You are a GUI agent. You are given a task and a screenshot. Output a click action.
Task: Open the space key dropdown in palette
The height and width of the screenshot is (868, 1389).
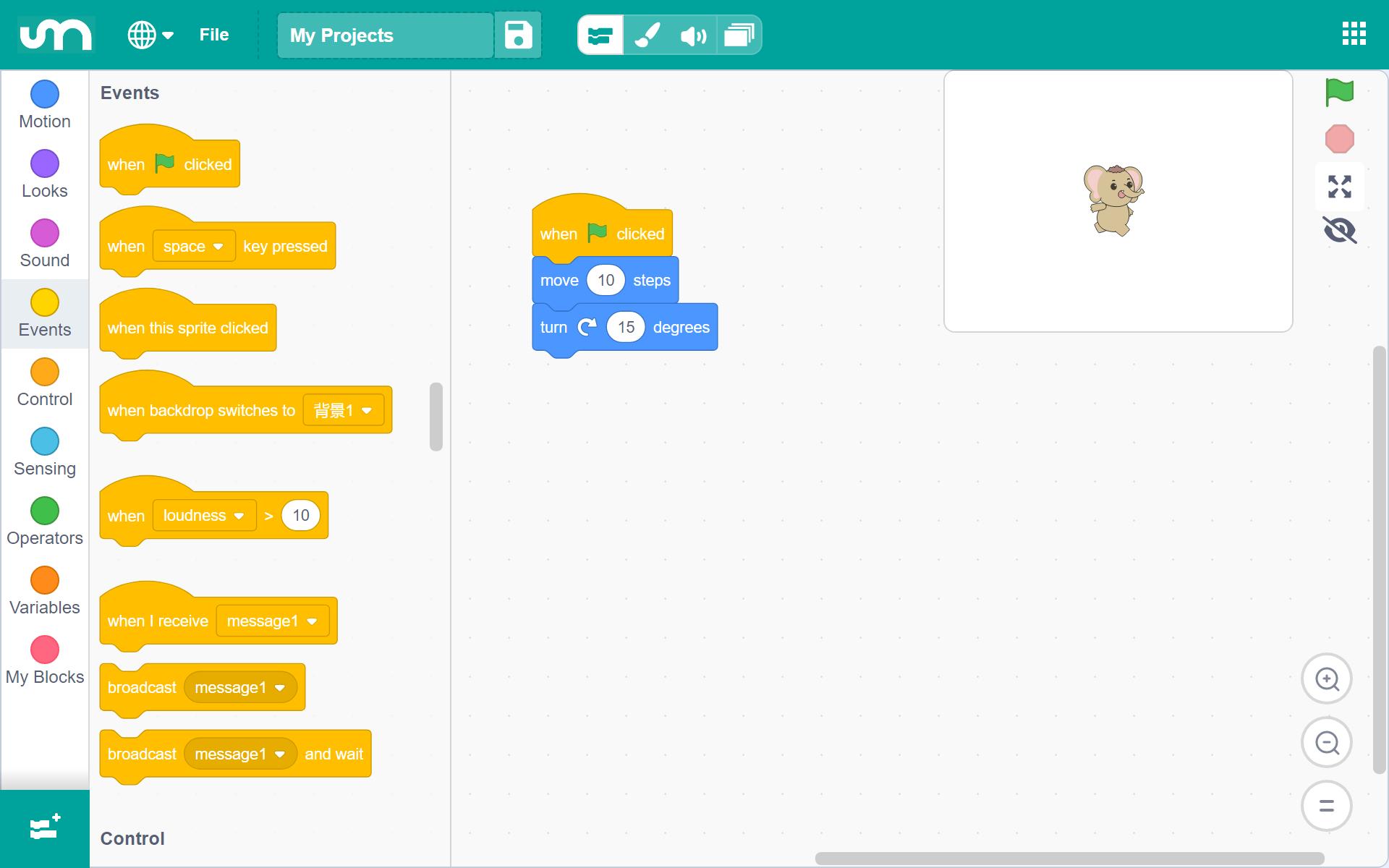pyautogui.click(x=194, y=247)
